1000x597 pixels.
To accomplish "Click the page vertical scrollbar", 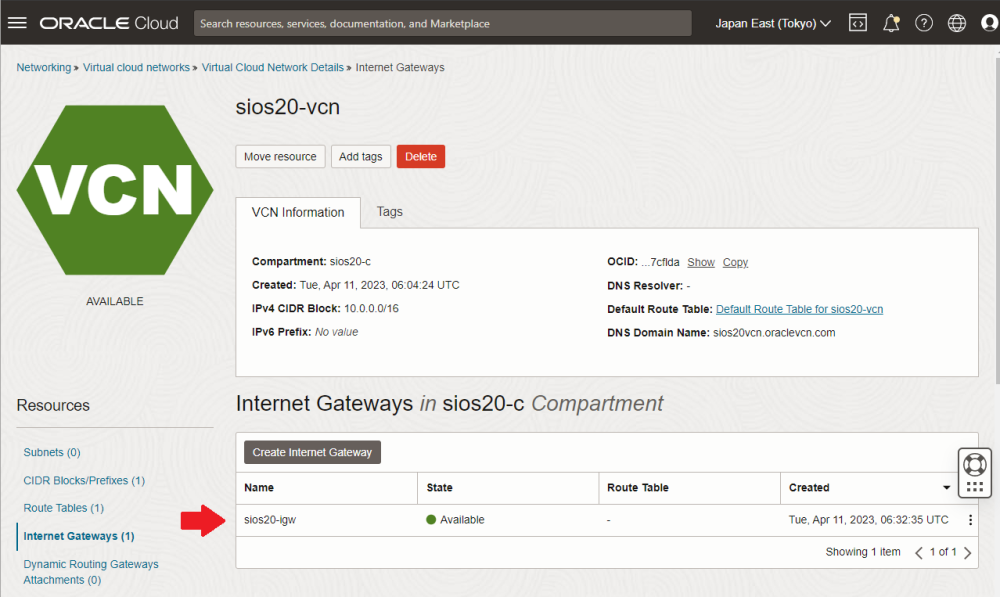I will coord(997,221).
